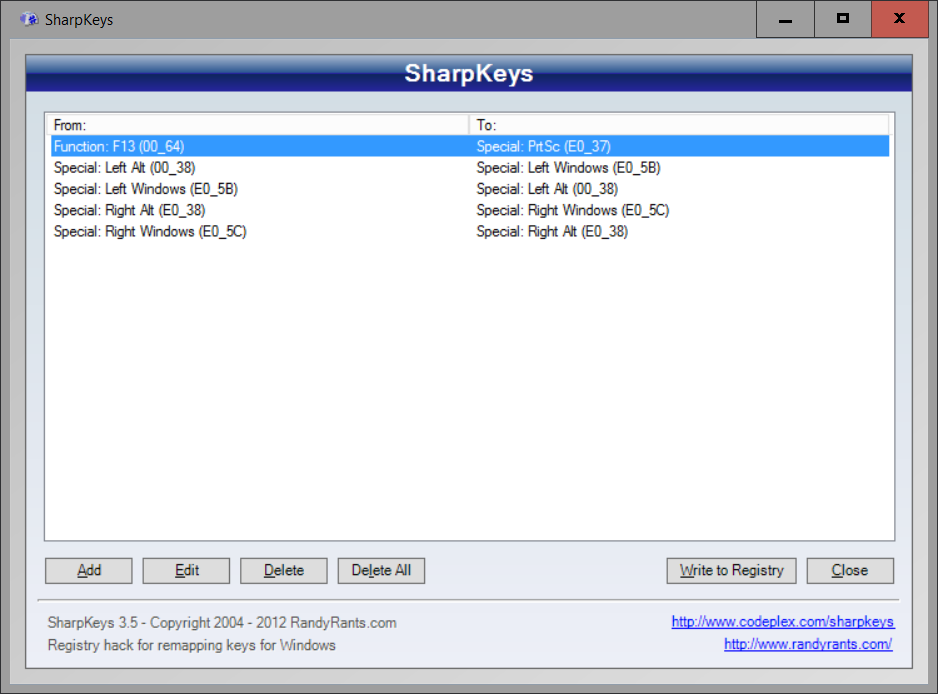Click the From: column header
938x694 pixels.
(257, 125)
